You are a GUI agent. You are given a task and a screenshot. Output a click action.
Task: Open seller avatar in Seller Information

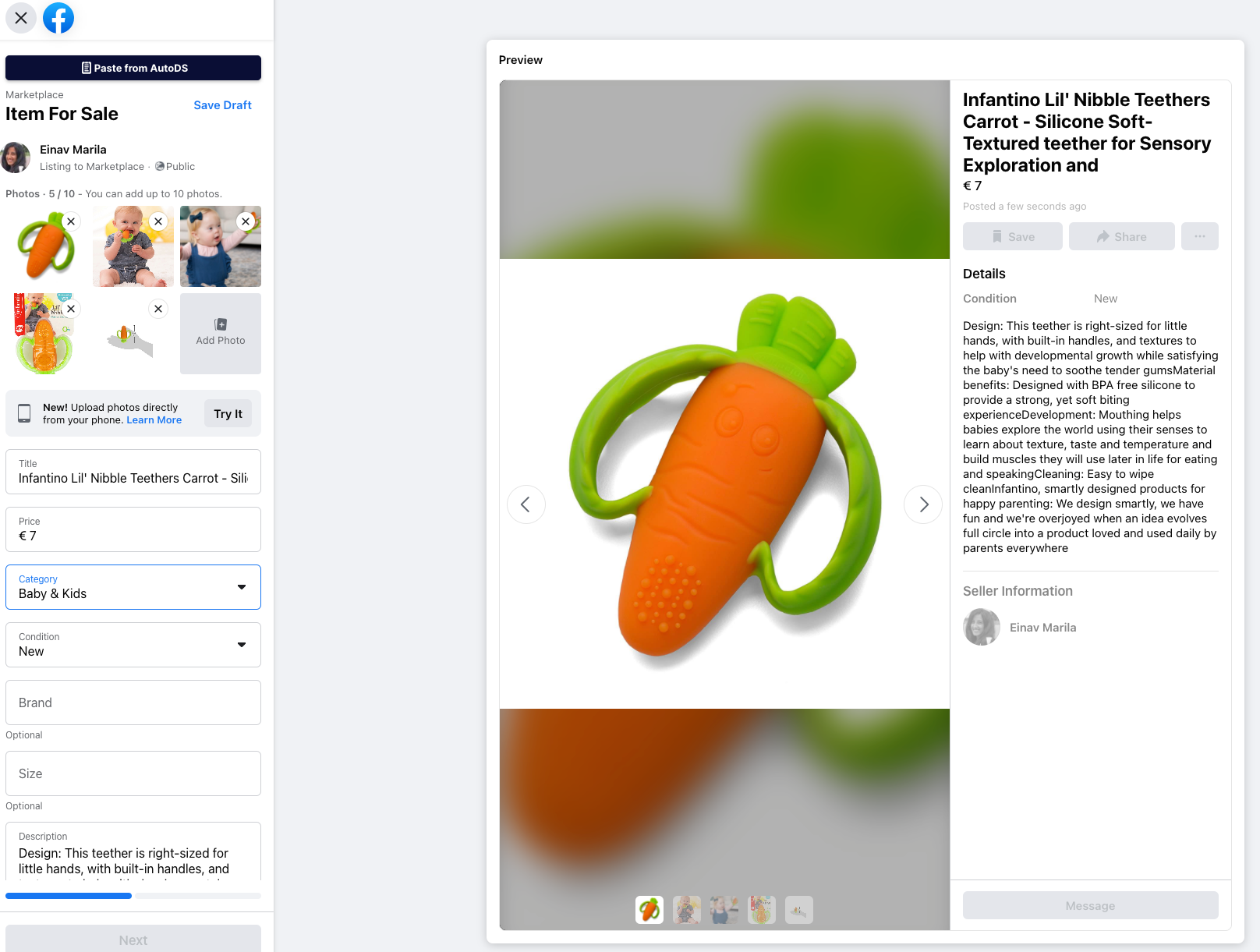coord(982,627)
